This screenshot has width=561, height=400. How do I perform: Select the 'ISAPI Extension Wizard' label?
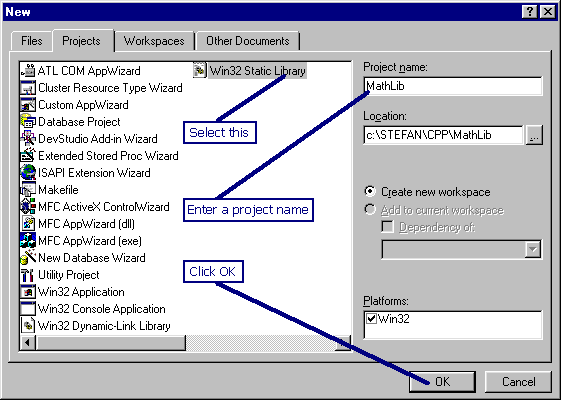tap(94, 173)
